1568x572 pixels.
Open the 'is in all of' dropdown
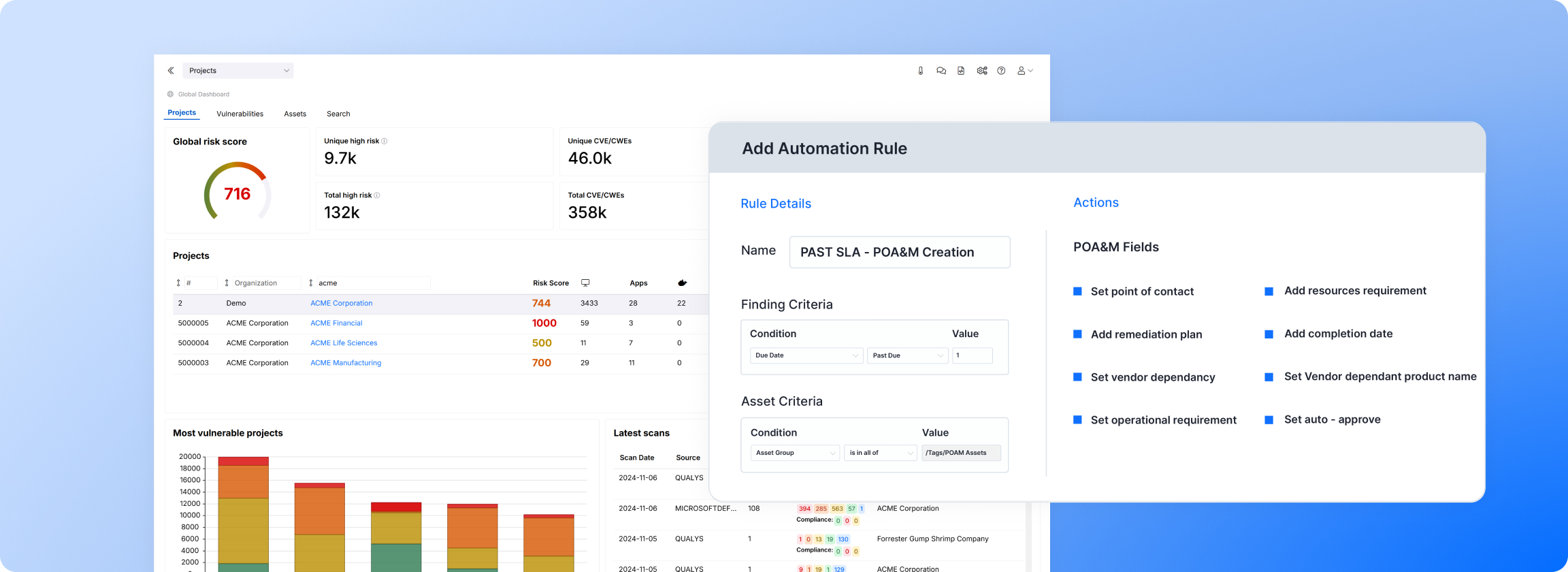tap(881, 453)
